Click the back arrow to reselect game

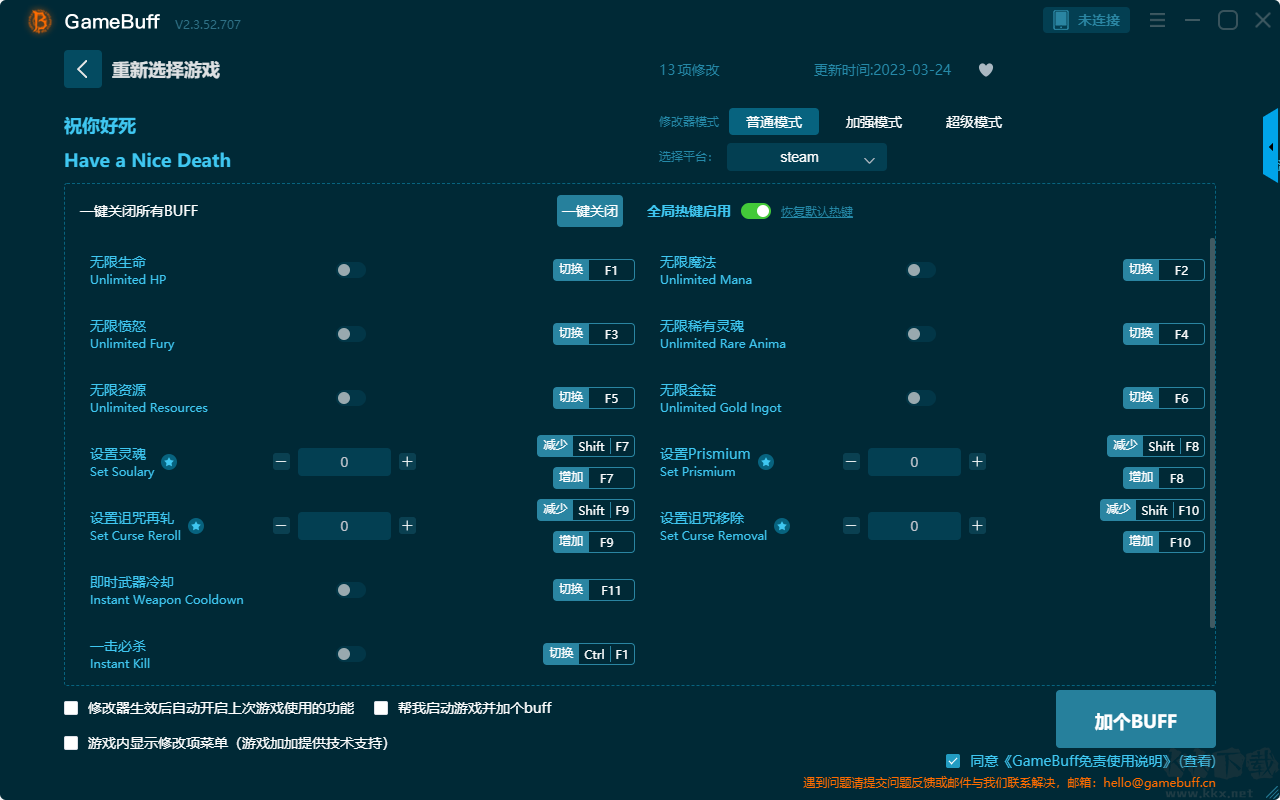[x=83, y=69]
